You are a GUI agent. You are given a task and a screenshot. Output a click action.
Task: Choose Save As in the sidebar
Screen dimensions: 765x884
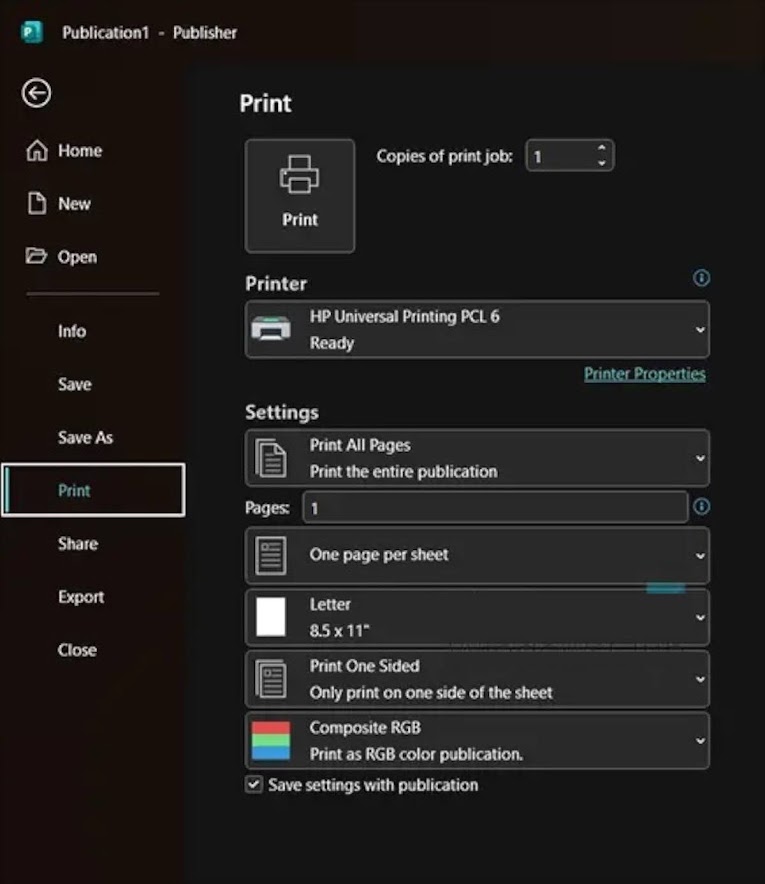pos(94,437)
